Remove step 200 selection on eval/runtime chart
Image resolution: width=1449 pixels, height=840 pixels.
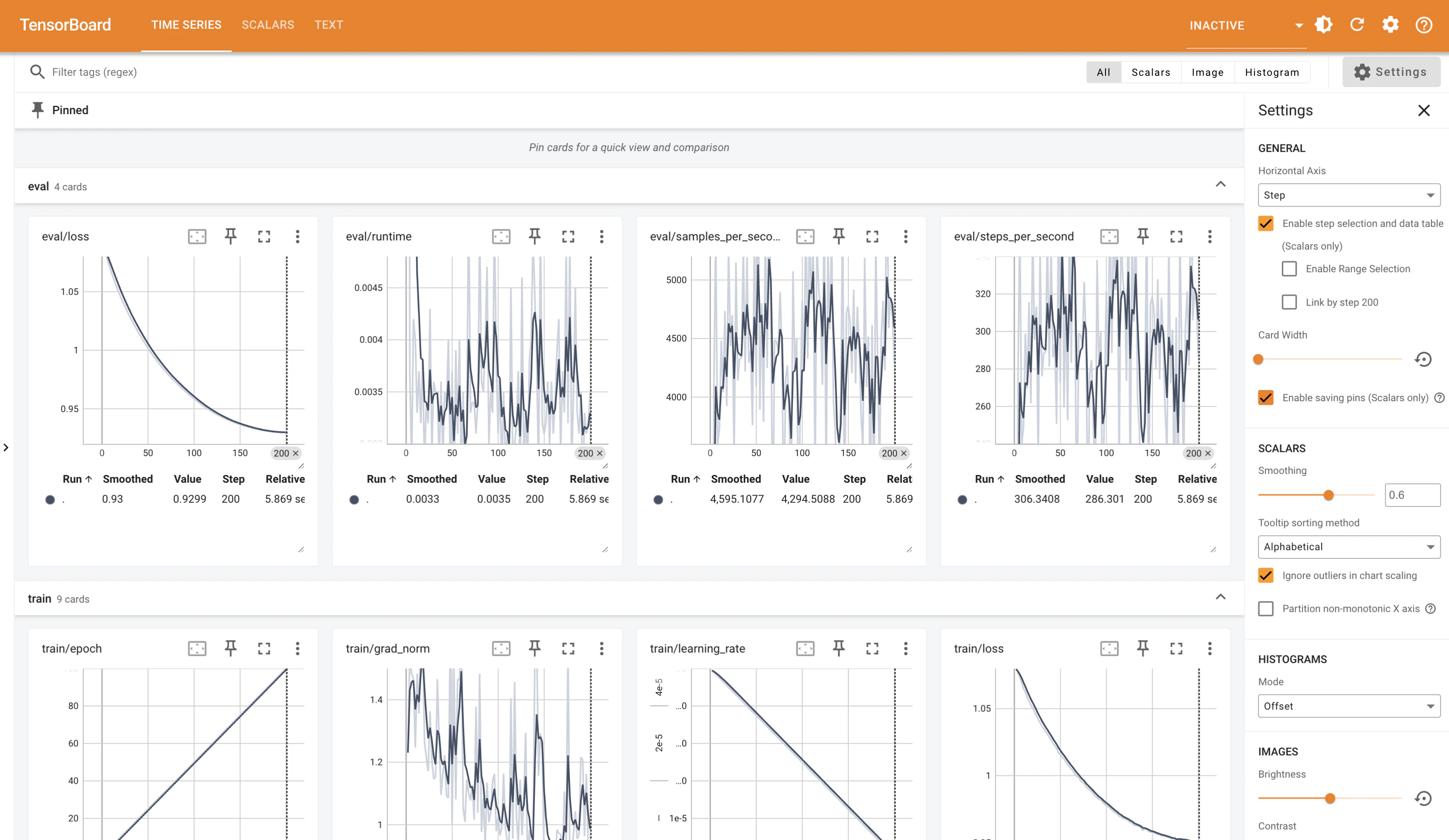tap(600, 453)
